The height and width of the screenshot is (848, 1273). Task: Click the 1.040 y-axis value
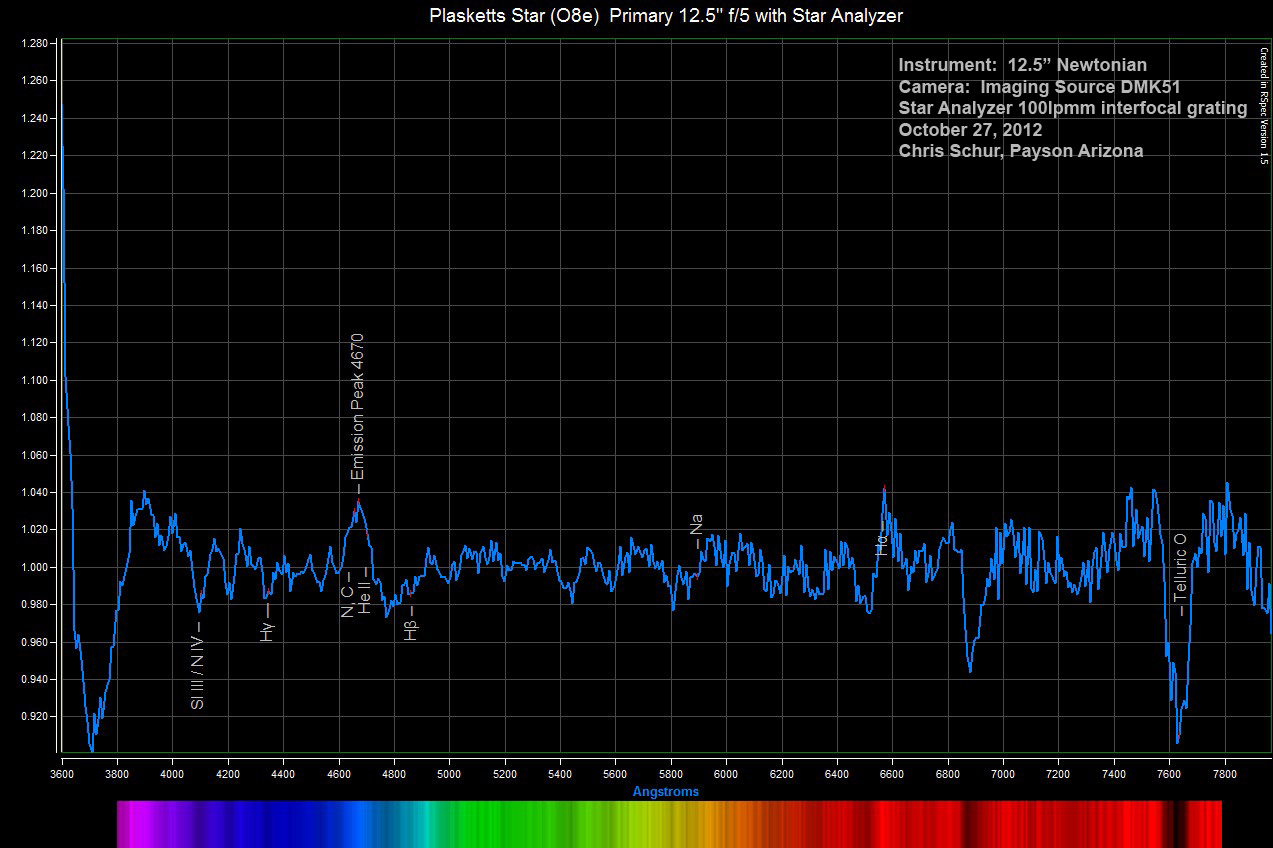(x=34, y=492)
